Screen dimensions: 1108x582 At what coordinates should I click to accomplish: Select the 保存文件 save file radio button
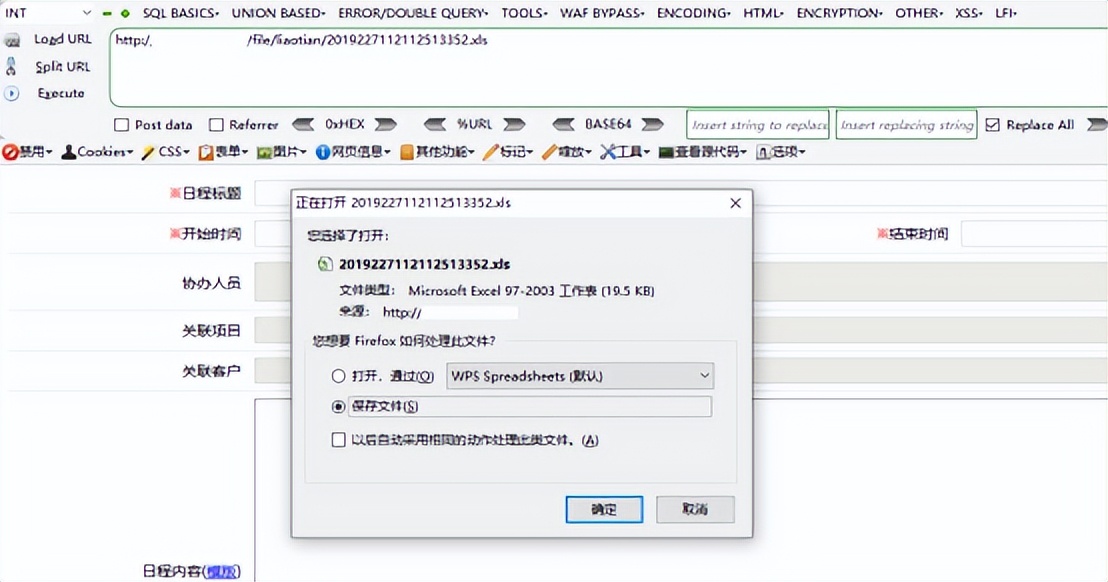coord(338,407)
